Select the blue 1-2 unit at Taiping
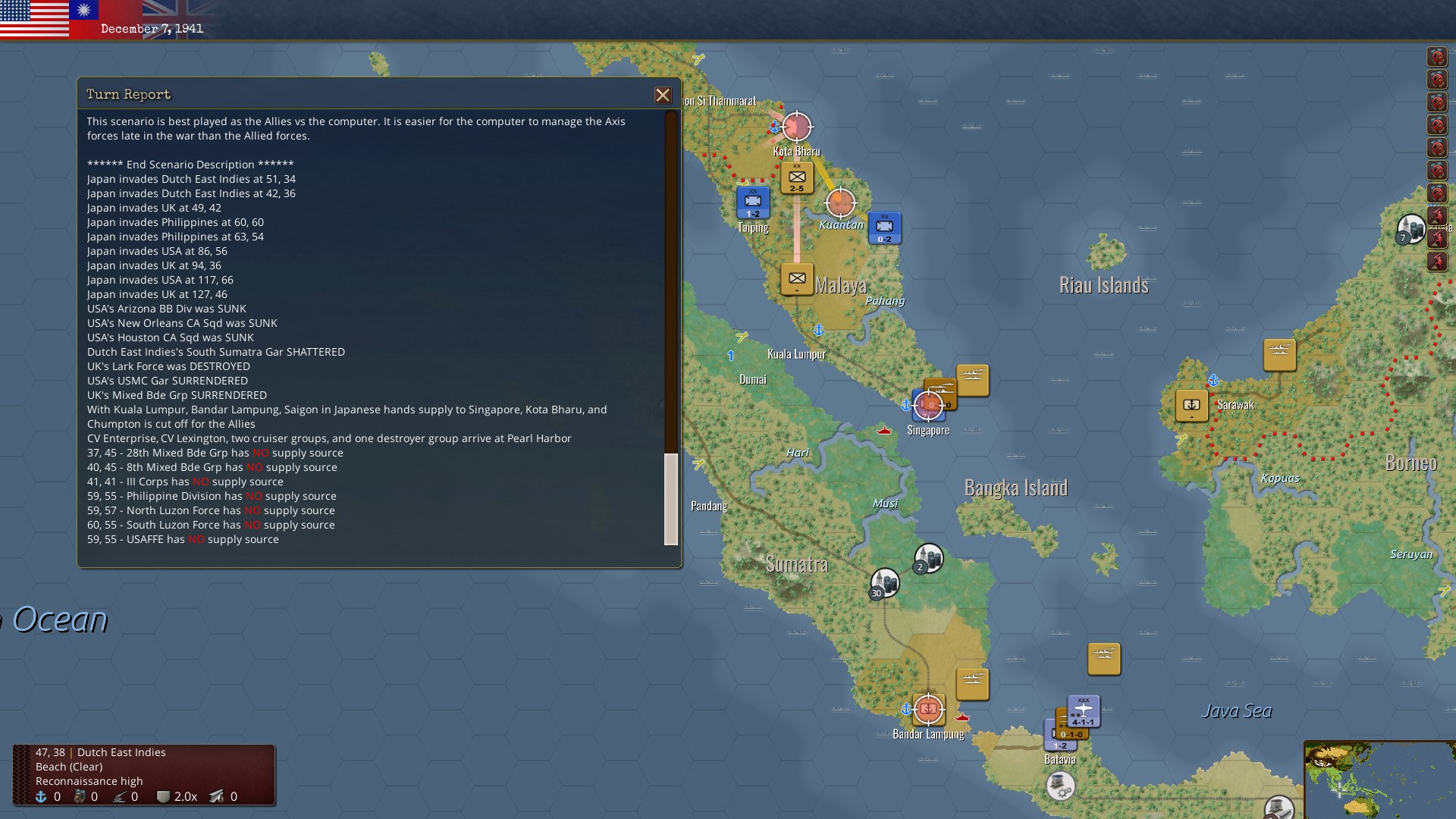The image size is (1456, 819). coord(753,202)
